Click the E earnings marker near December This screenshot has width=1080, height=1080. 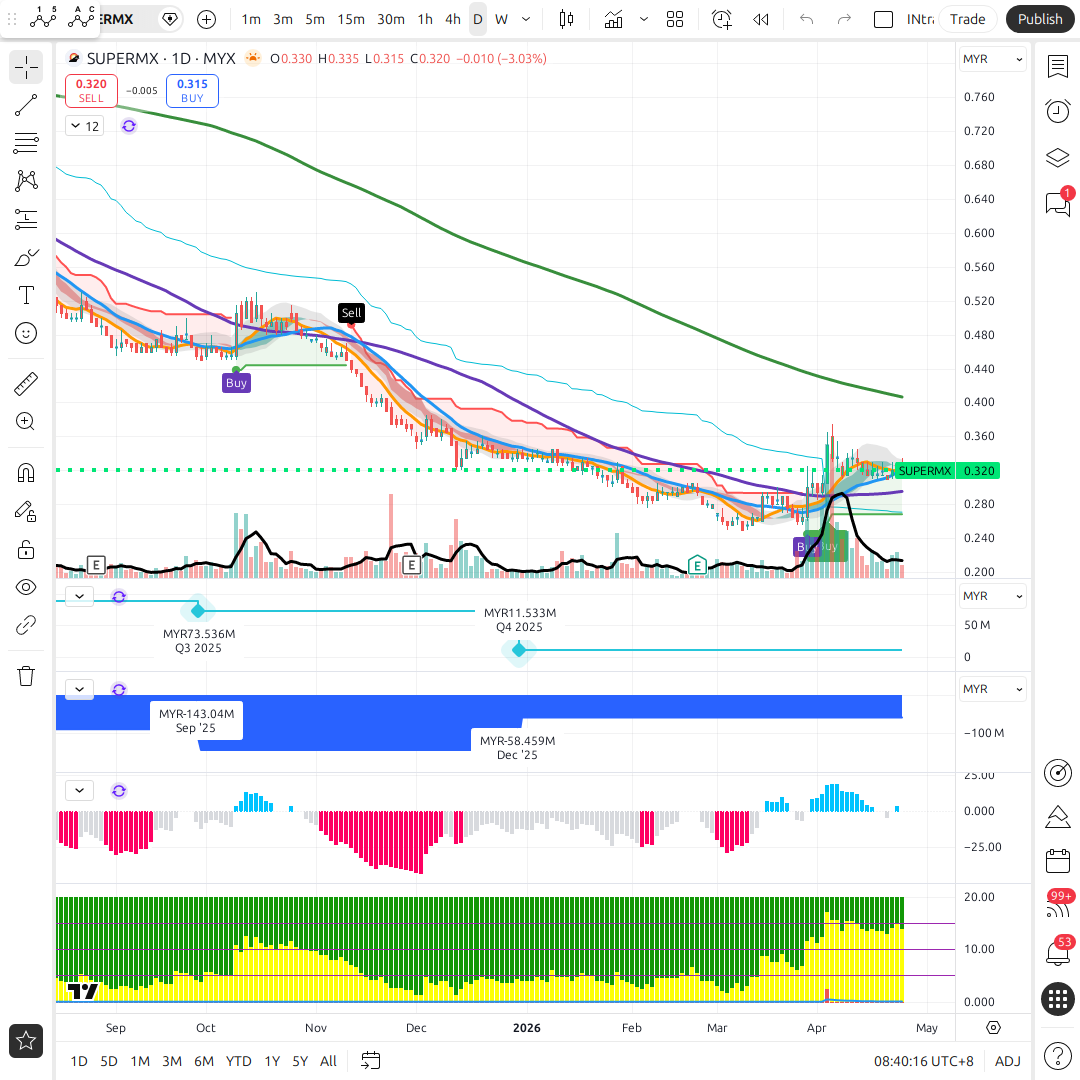point(411,565)
